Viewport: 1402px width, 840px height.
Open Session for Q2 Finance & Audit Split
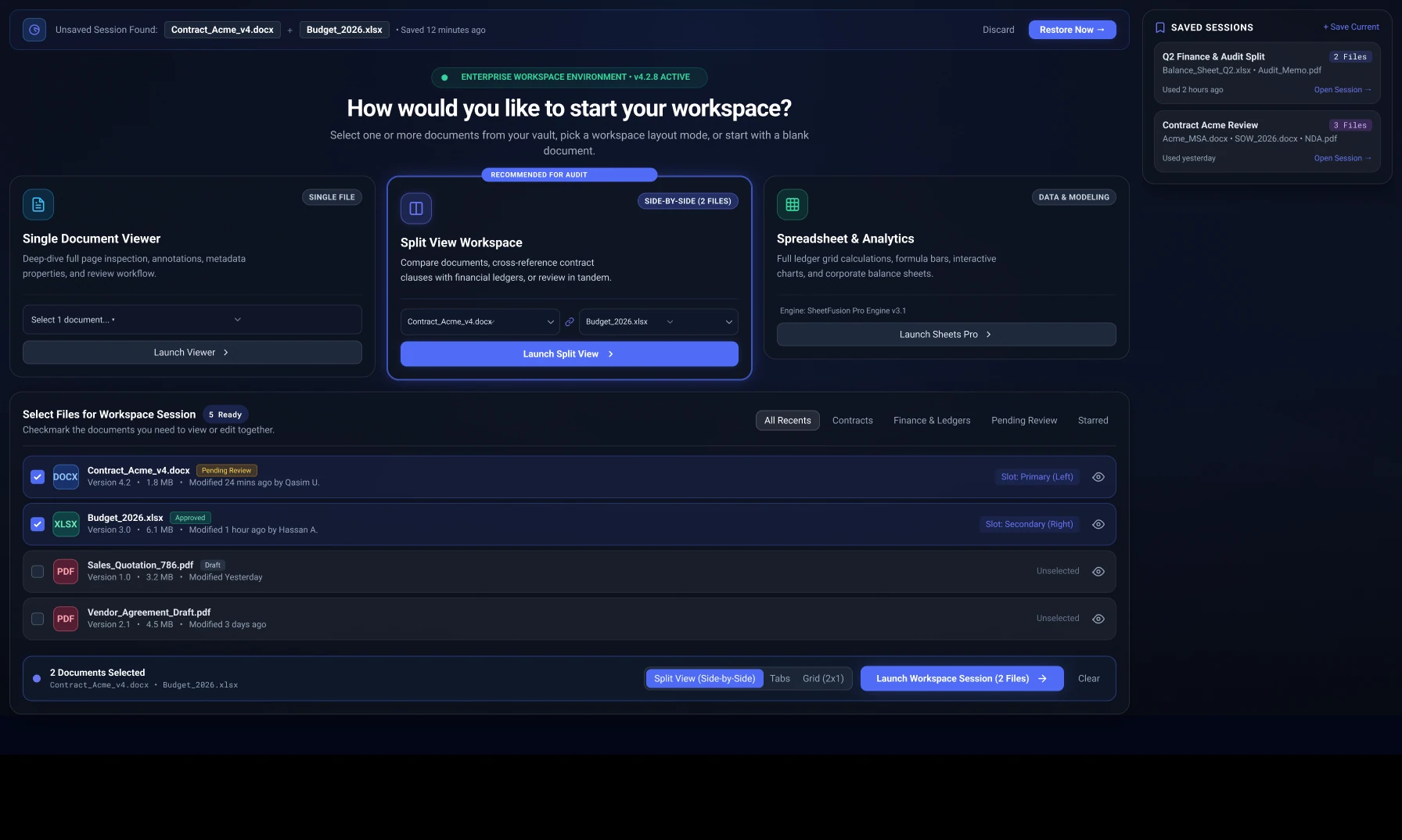(1343, 90)
